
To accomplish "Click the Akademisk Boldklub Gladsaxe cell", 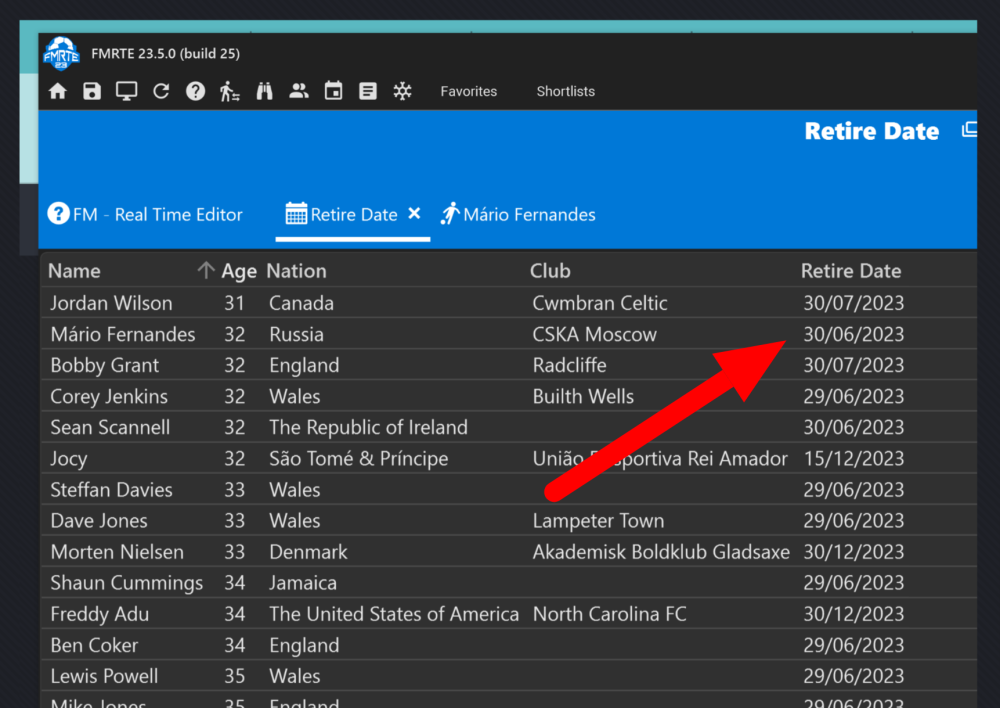I will (661, 552).
